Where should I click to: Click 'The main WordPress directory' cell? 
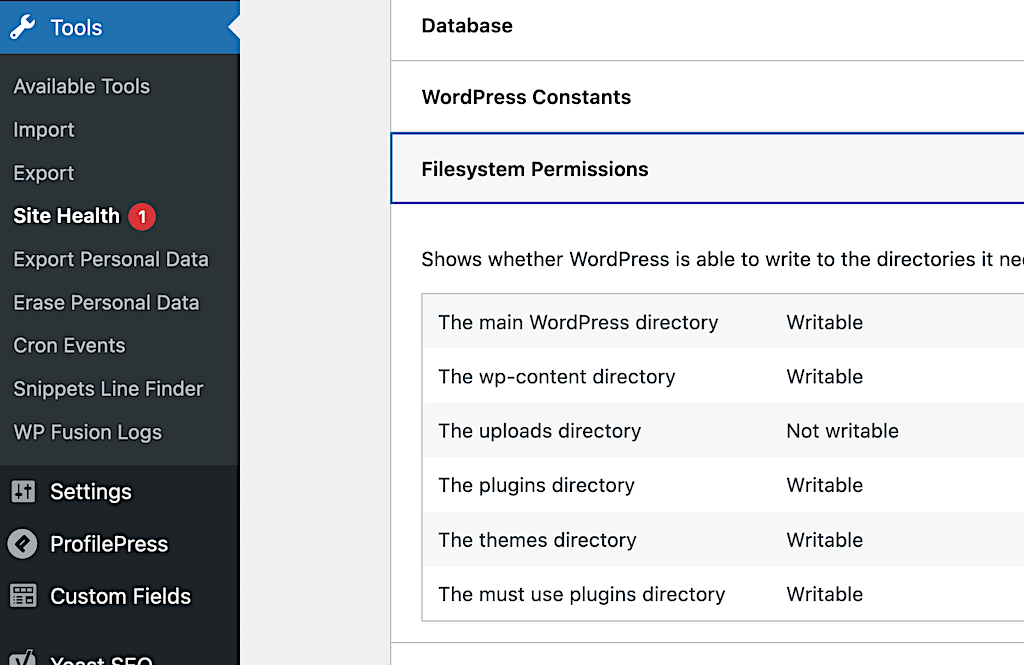point(578,322)
